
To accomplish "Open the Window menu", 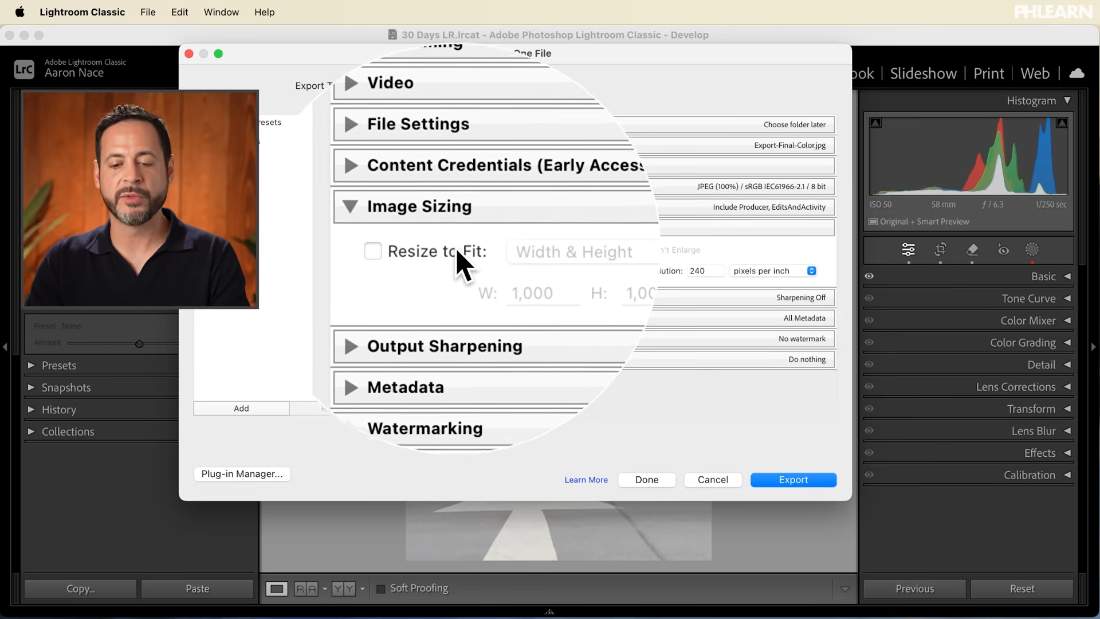I will point(221,12).
